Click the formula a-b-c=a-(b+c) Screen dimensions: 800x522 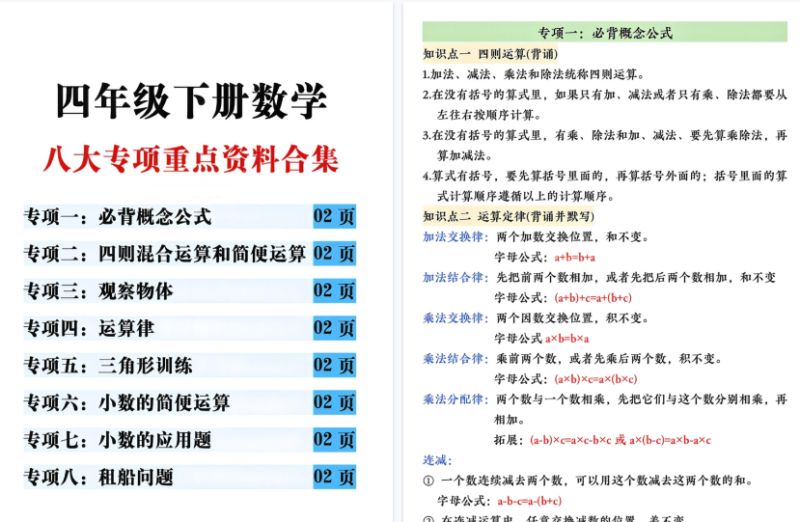[530, 501]
